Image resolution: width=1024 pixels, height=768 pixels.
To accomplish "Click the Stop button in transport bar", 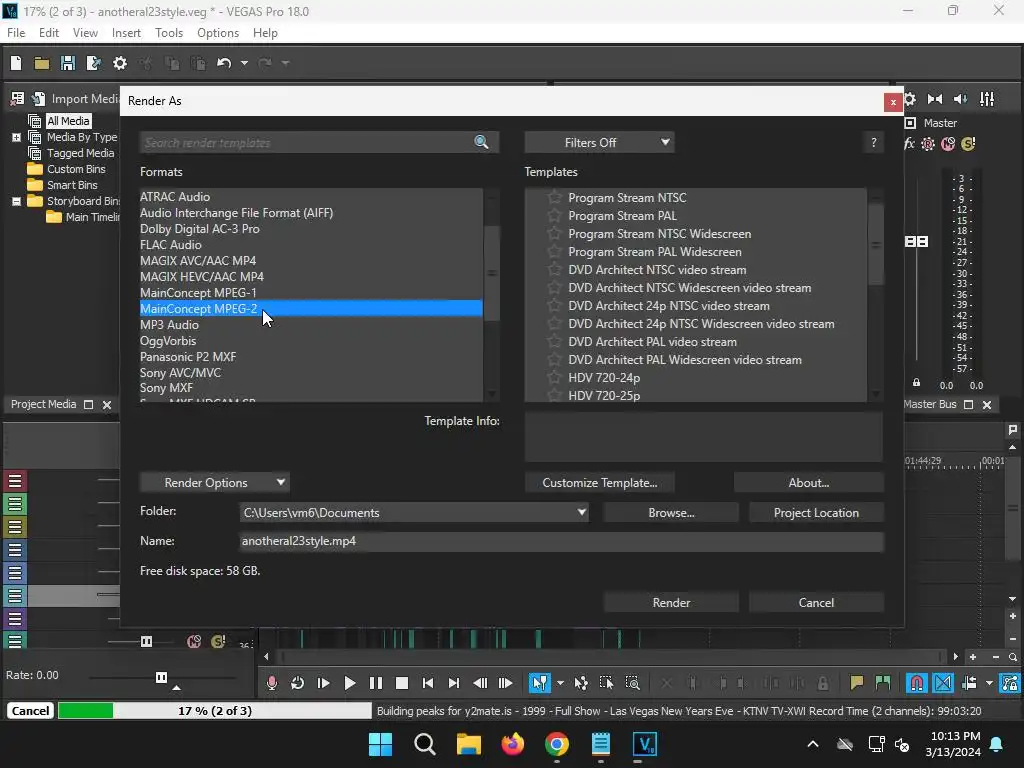I will (x=402, y=683).
